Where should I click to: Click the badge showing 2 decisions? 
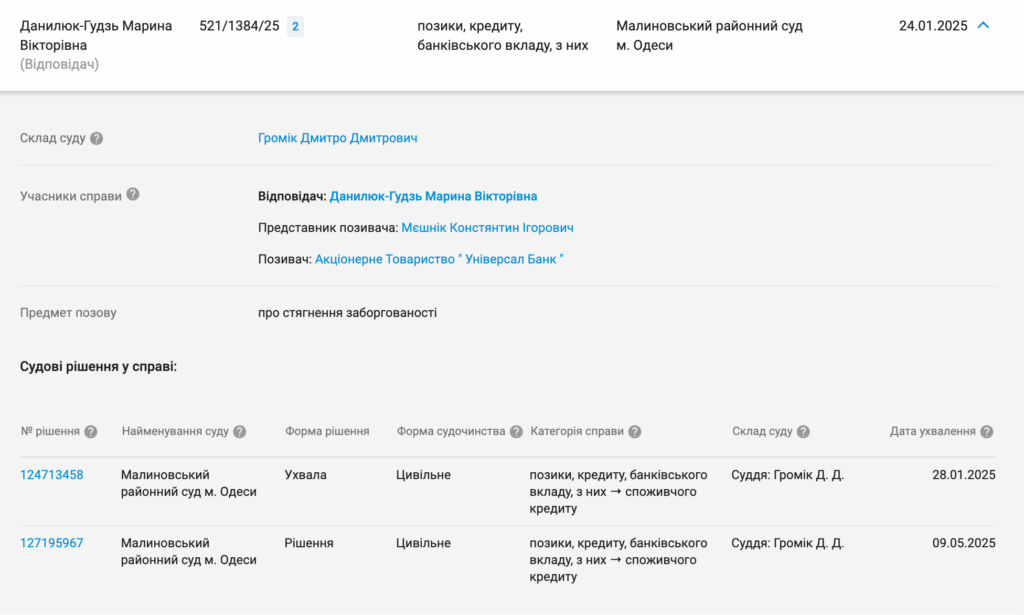click(295, 27)
